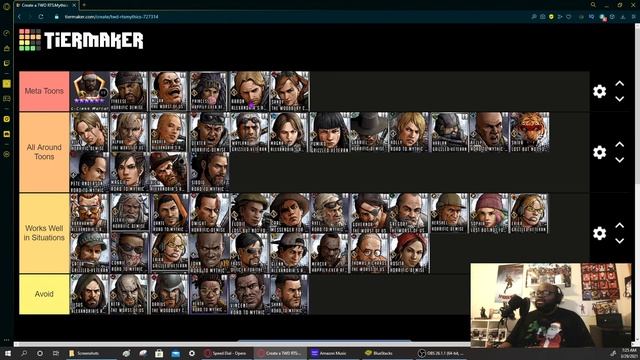Select the Dwight Horrific Demise card
Viewport: 640px width, 360px height.
coord(209,213)
